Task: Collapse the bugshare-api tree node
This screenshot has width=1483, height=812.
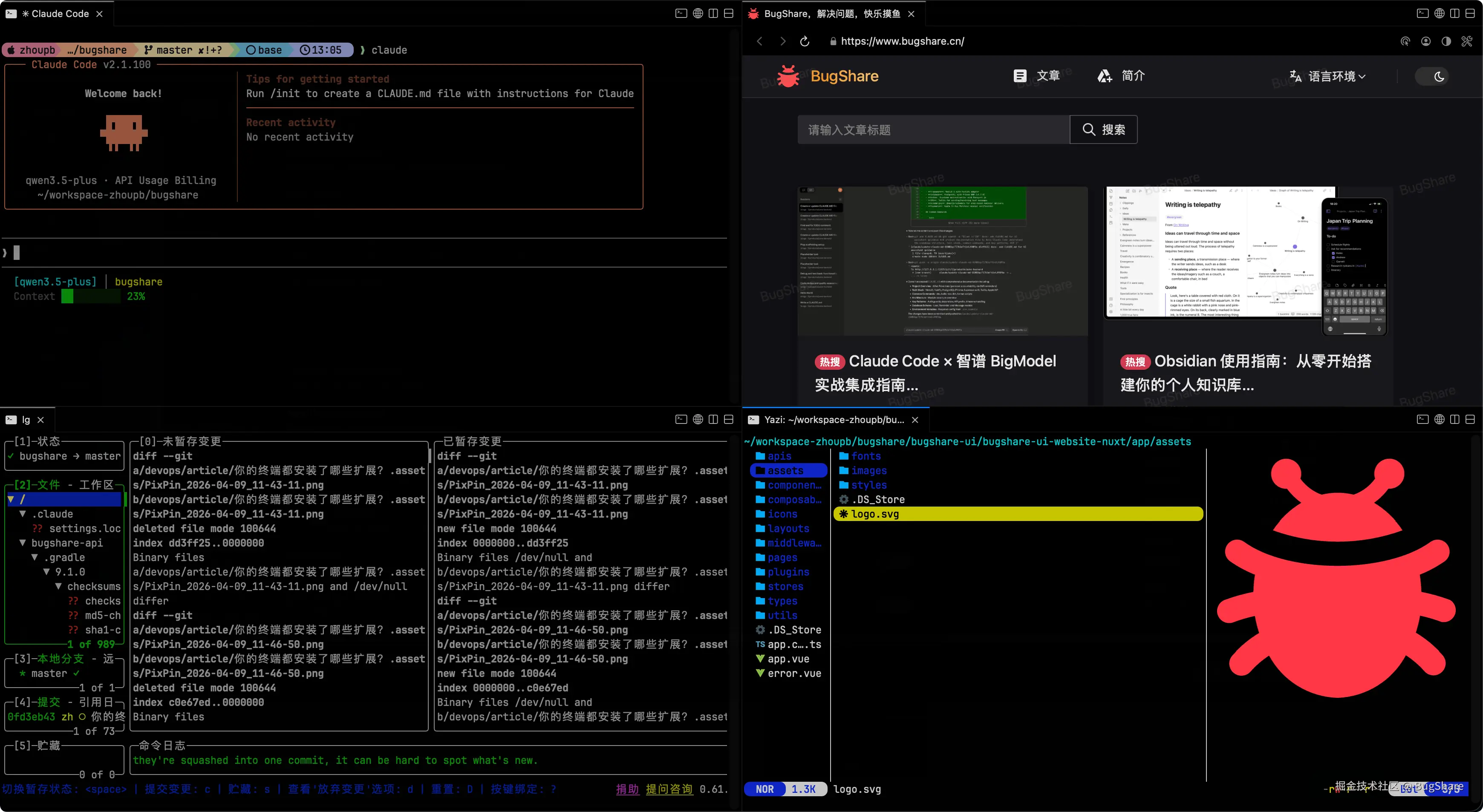Action: coord(23,543)
